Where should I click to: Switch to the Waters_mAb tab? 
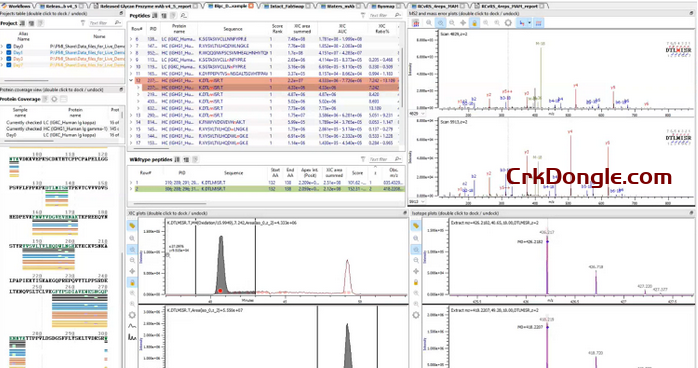point(341,6)
